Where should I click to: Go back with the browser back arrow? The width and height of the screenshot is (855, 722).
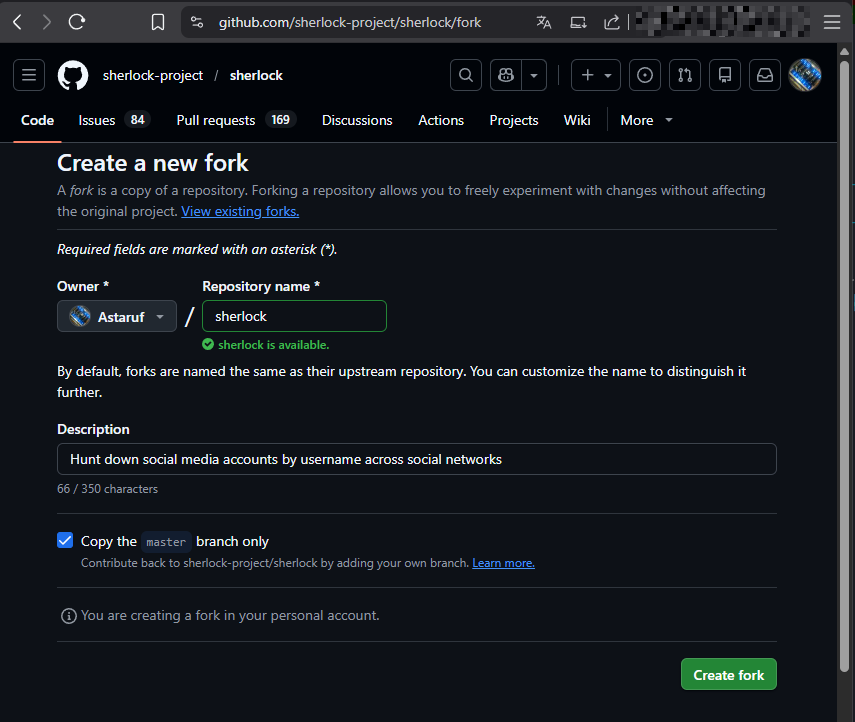click(17, 22)
